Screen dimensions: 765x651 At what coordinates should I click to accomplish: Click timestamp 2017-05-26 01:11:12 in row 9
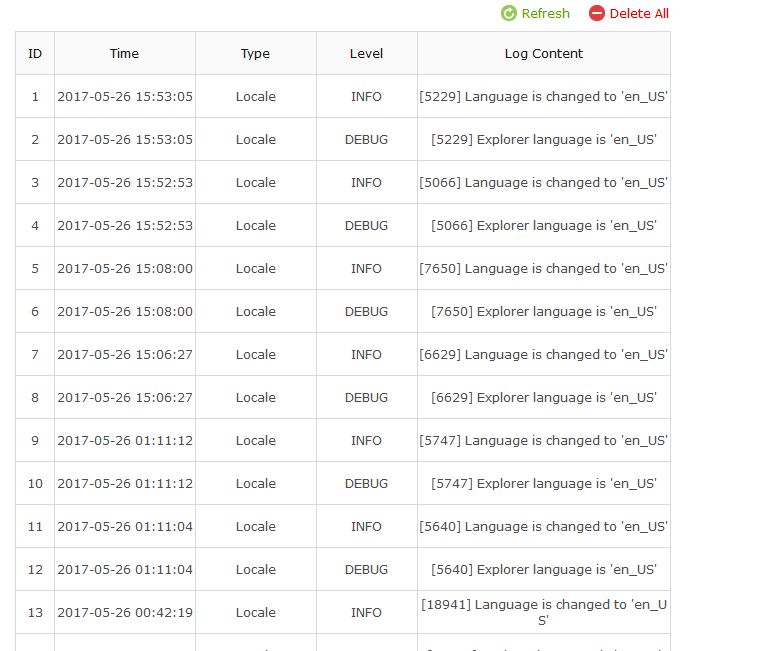coord(125,441)
